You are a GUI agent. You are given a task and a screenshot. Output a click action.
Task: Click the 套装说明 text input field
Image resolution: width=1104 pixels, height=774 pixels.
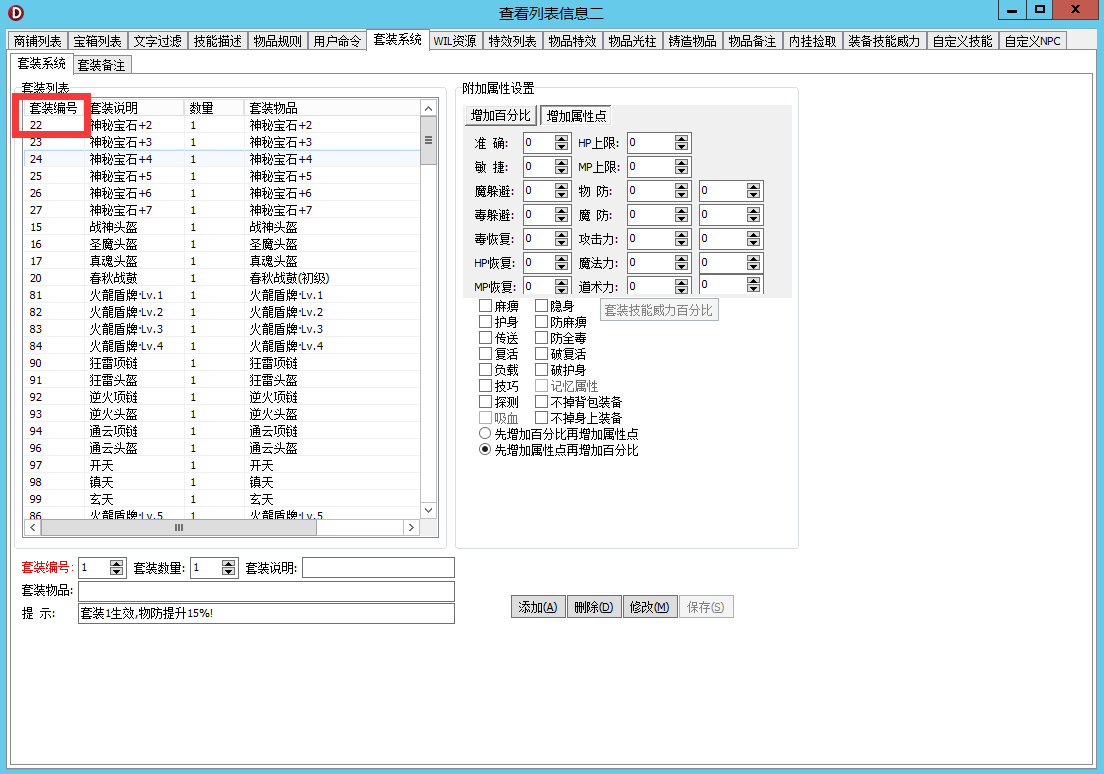coord(378,568)
